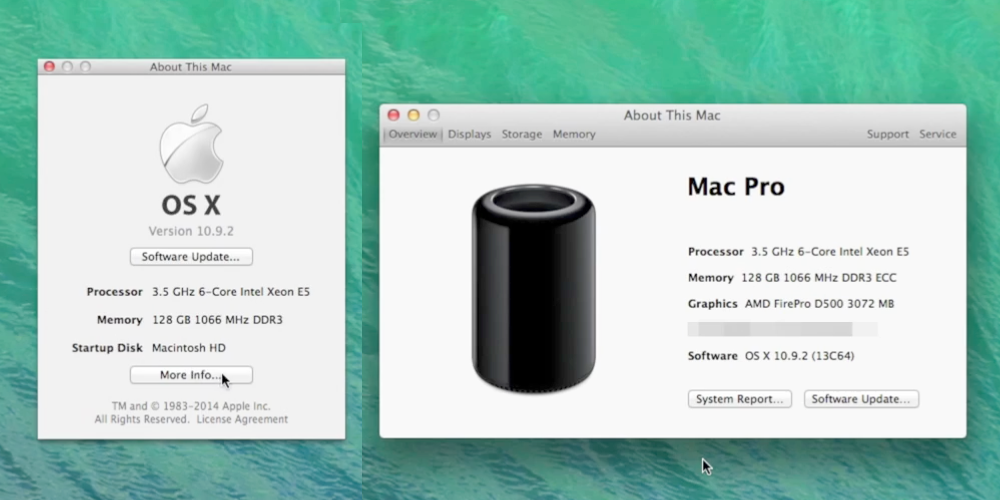Click processor text in small About window
The width and height of the screenshot is (1000, 500).
[x=231, y=291]
